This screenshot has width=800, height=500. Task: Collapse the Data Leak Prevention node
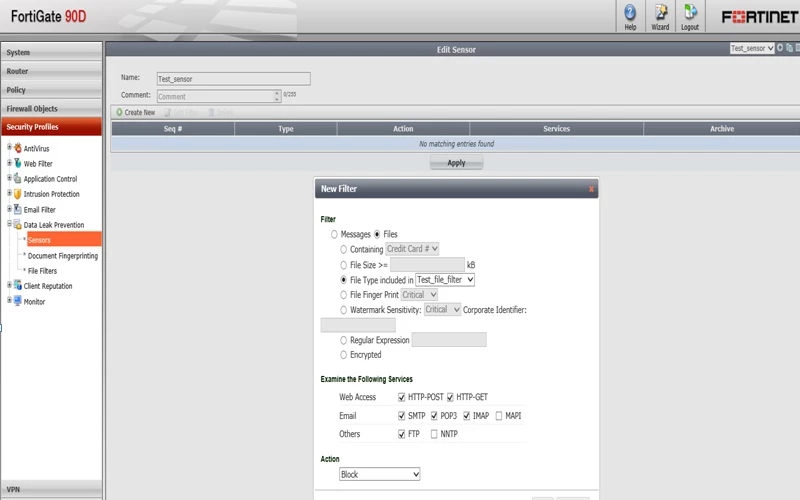coord(9,223)
